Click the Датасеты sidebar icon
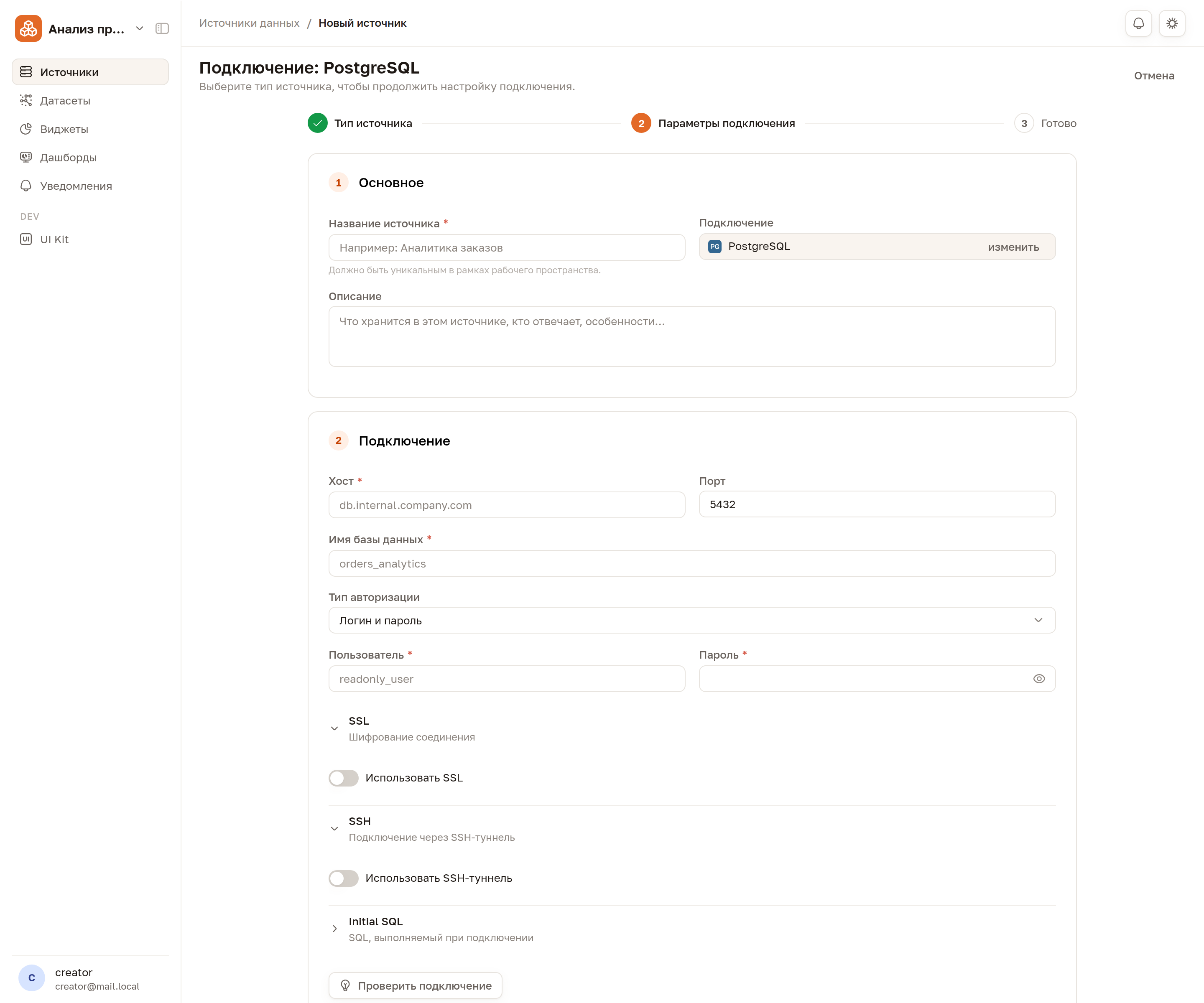Screen dimensions: 1204x1003 click(x=26, y=100)
